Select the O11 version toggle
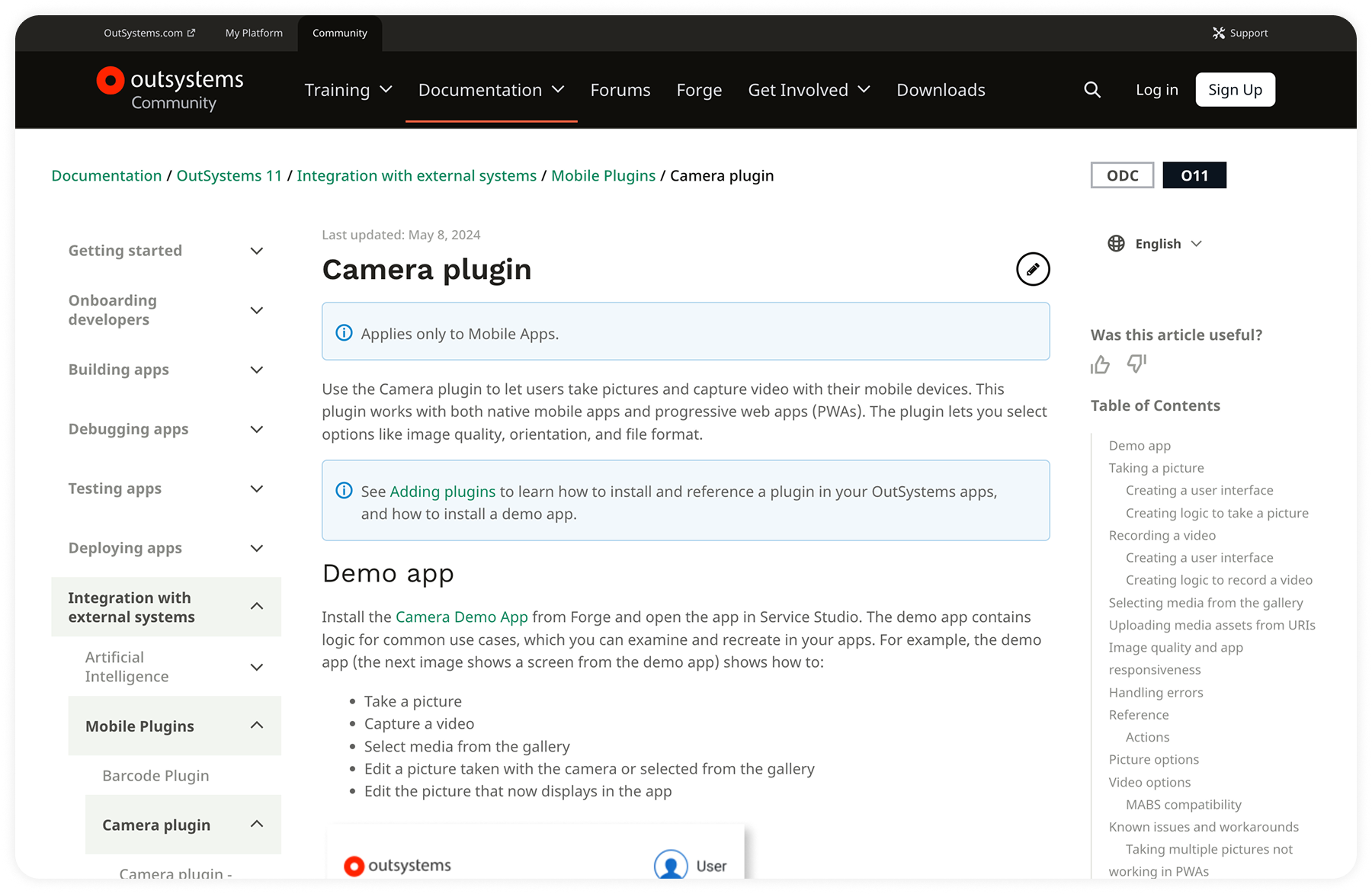This screenshot has height=894, width=1372. (x=1194, y=175)
